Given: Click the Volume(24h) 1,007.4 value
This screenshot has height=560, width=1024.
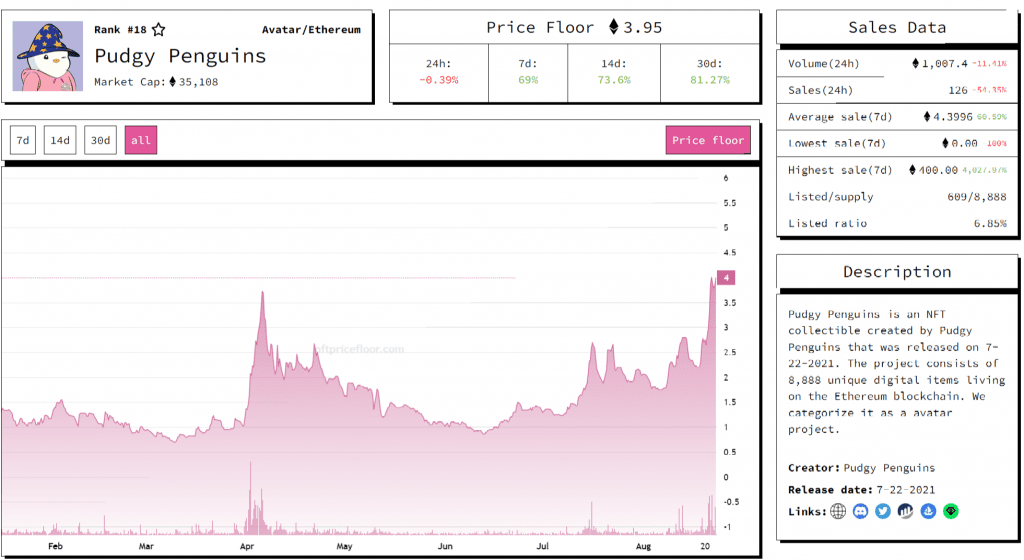Looking at the screenshot, I should (x=940, y=63).
